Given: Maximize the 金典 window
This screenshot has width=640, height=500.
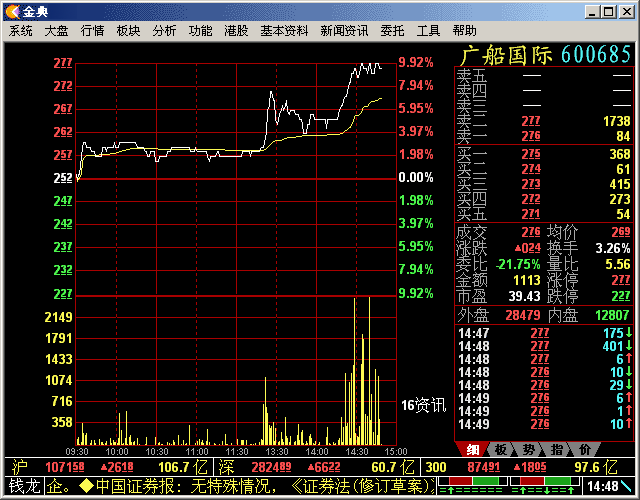Looking at the screenshot, I should point(609,12).
